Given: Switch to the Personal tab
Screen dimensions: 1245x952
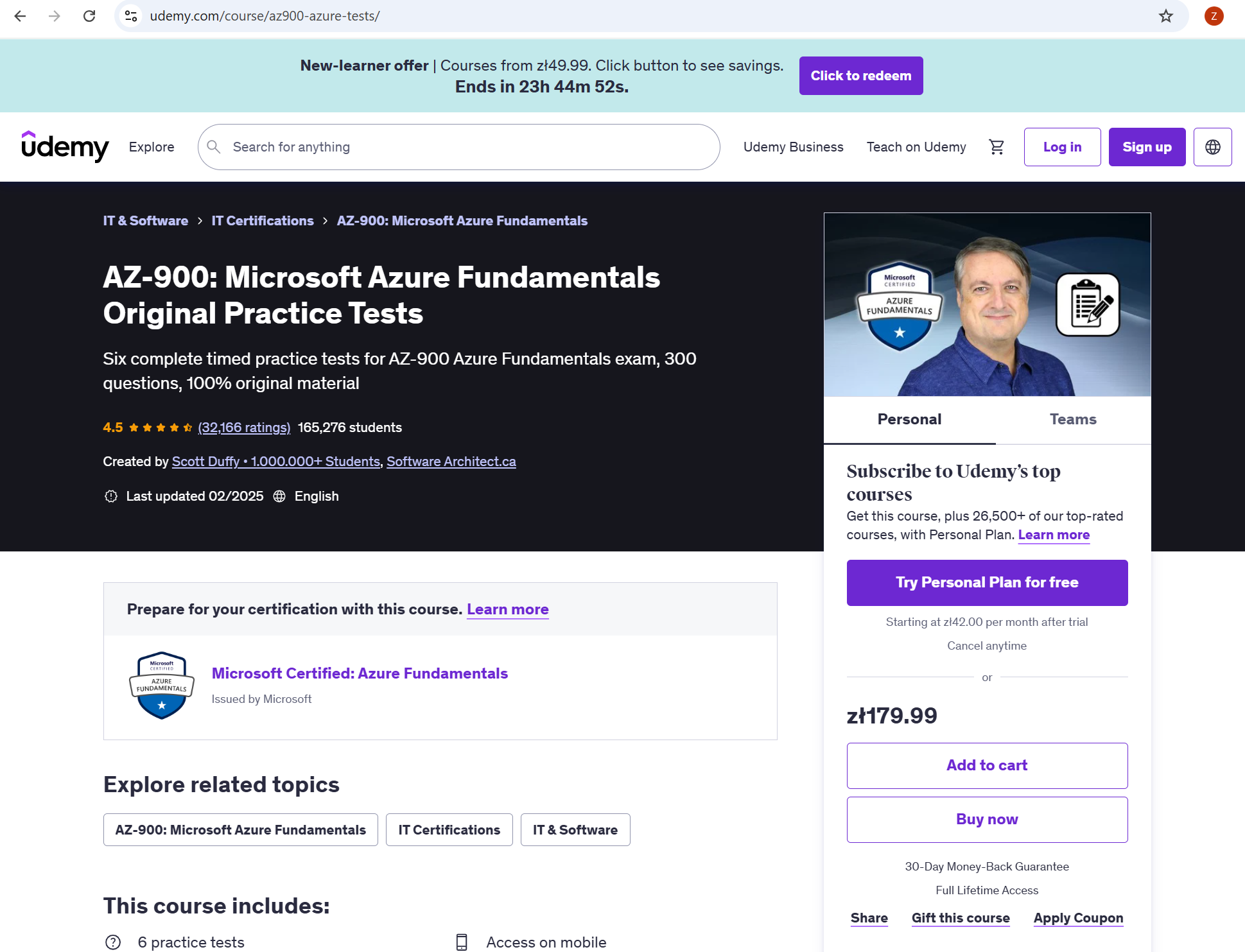Looking at the screenshot, I should pos(909,419).
